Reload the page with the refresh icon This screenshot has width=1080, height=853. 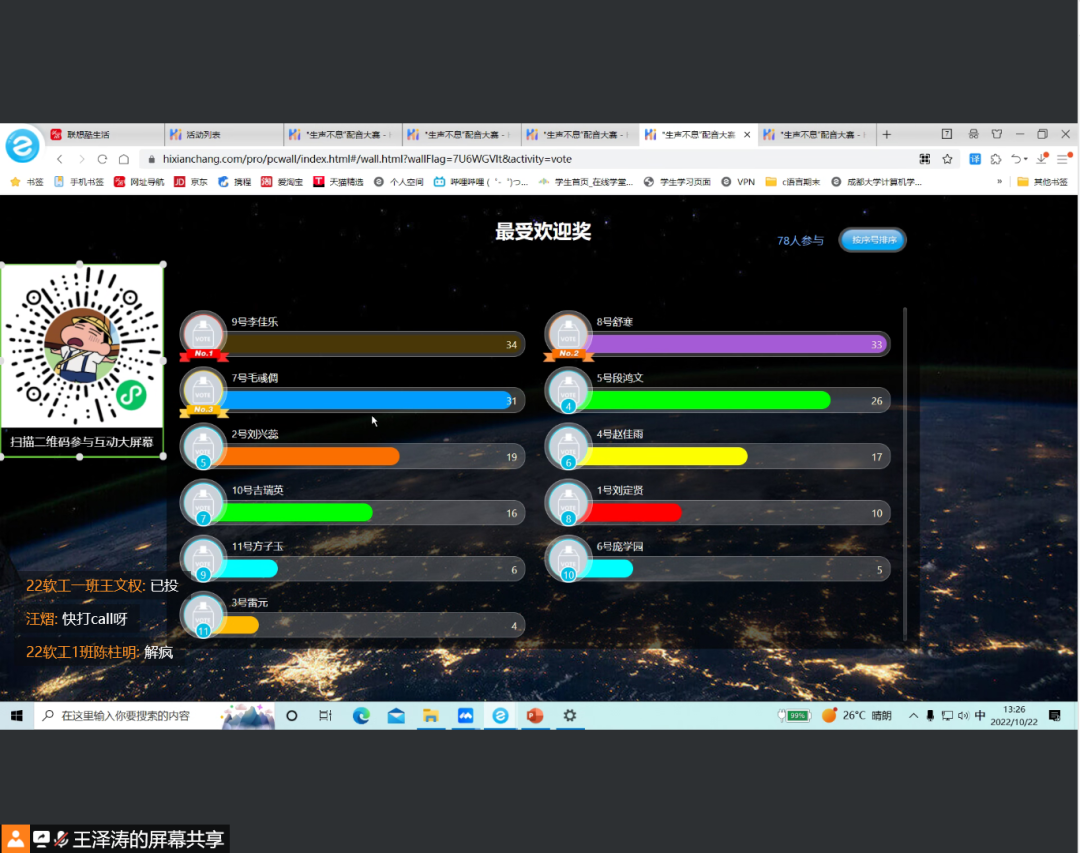102,159
